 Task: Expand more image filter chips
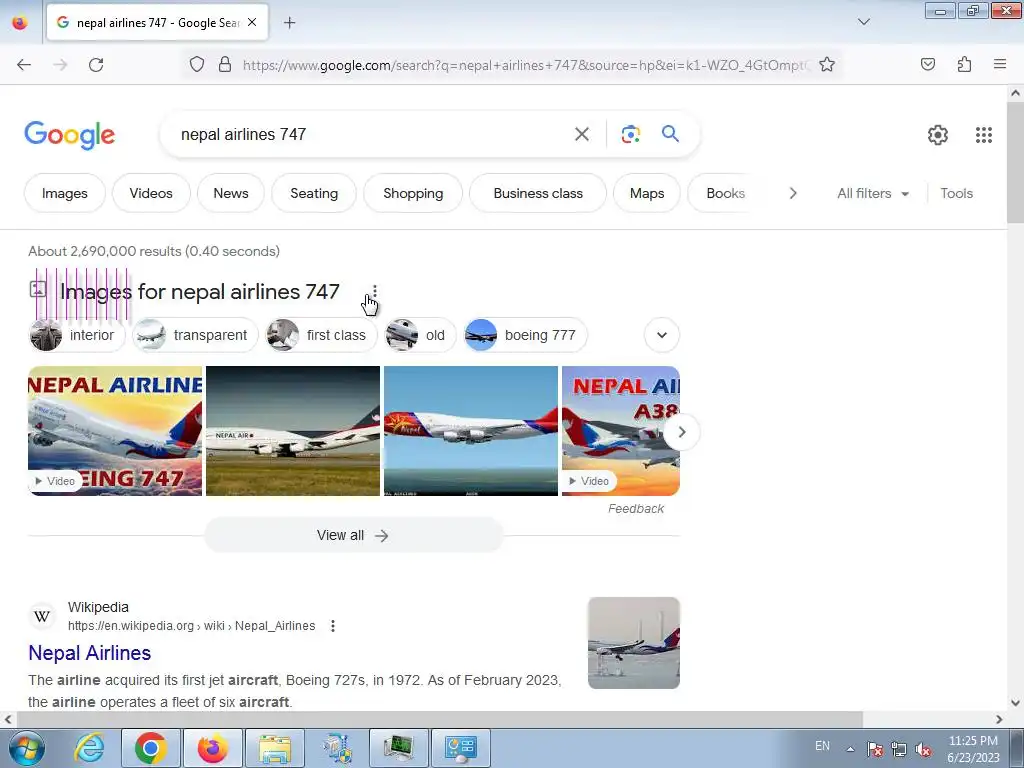click(x=662, y=335)
